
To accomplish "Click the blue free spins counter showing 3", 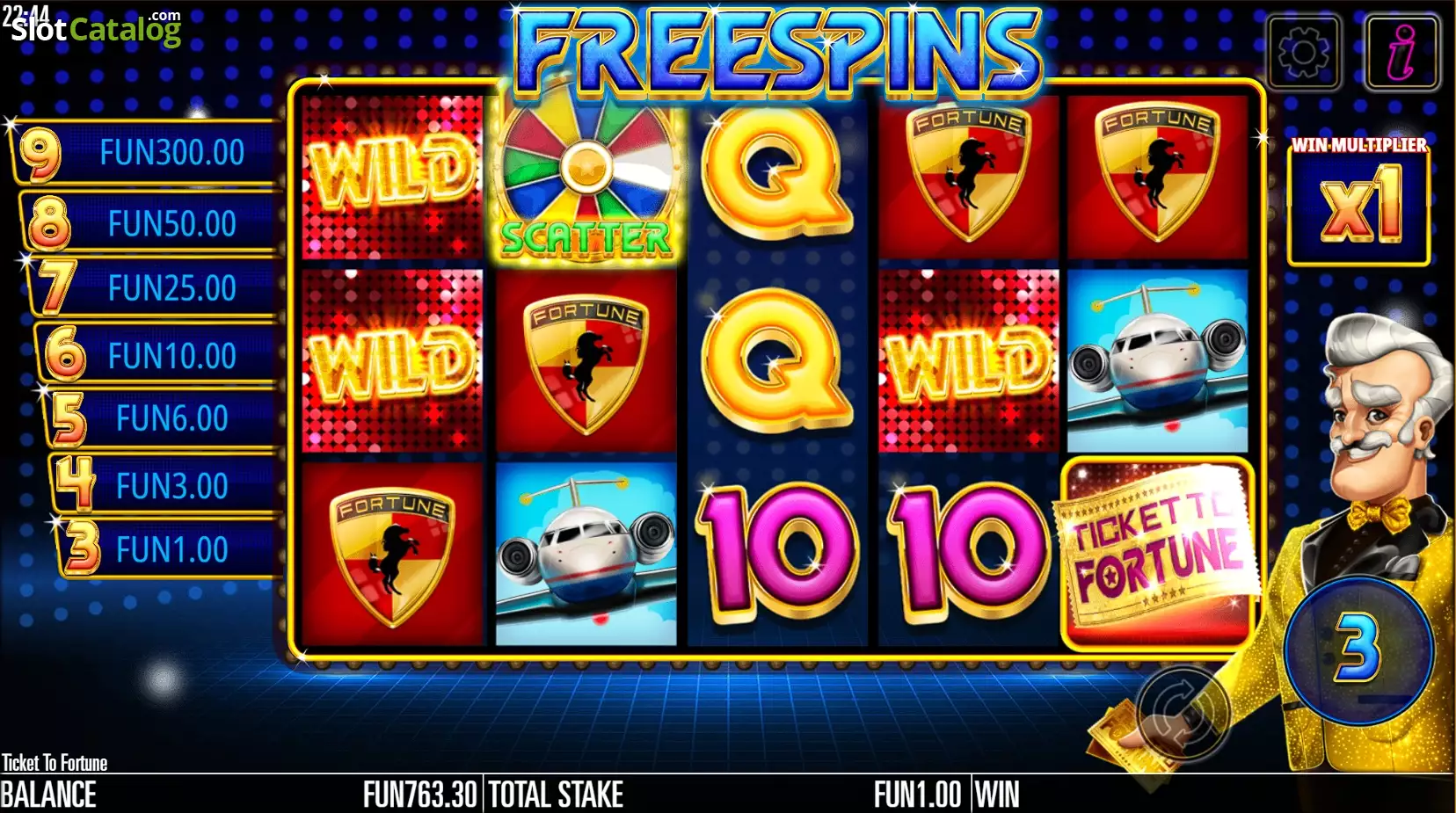I will tap(1359, 650).
